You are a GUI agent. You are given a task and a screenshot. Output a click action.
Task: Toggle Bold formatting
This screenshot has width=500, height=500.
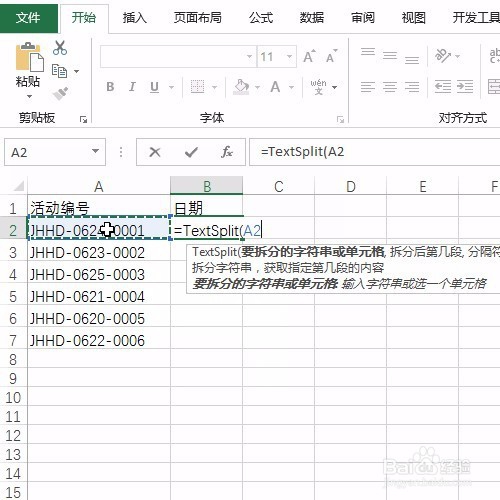click(x=110, y=87)
